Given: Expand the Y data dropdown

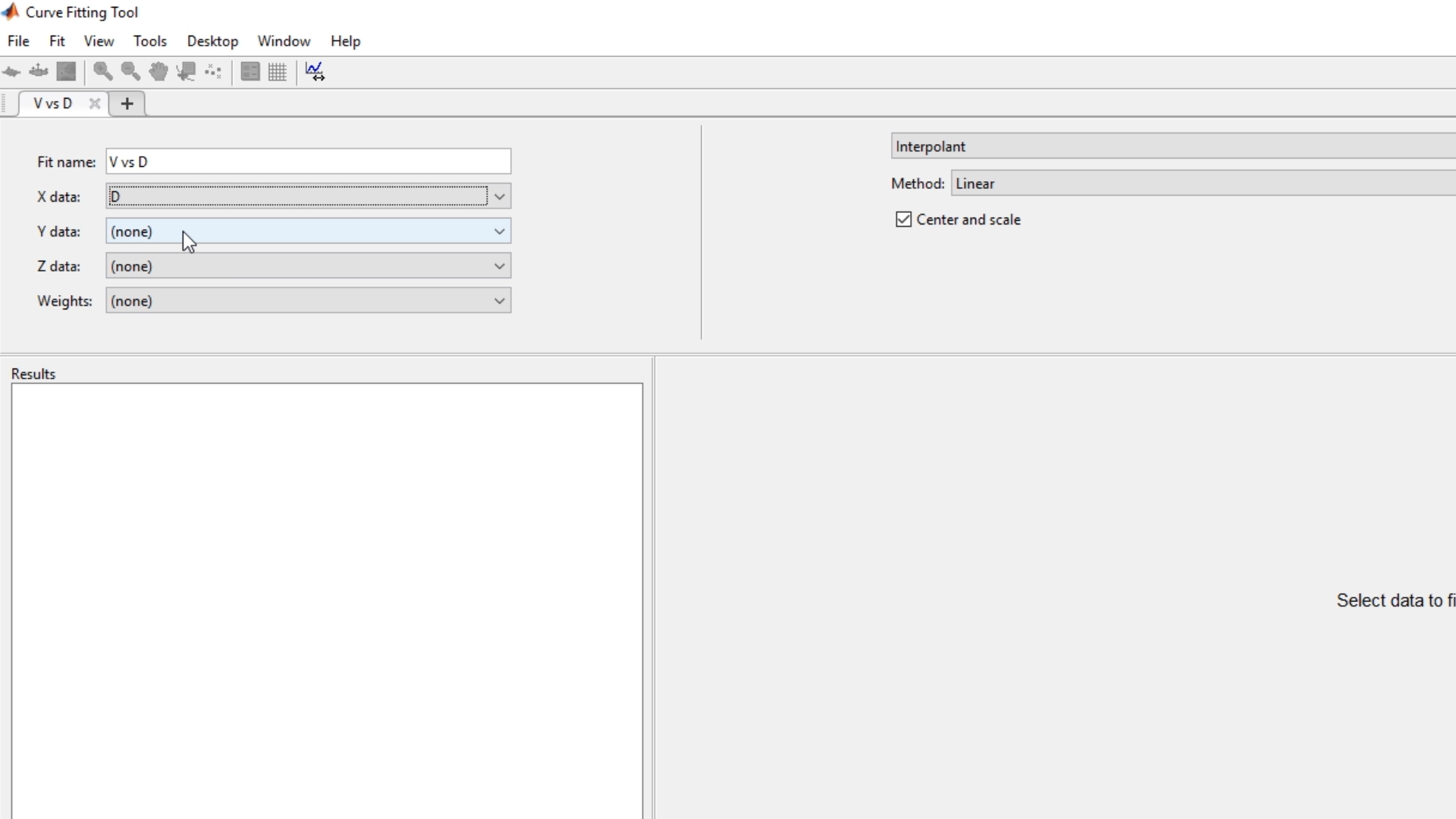Looking at the screenshot, I should tap(499, 231).
